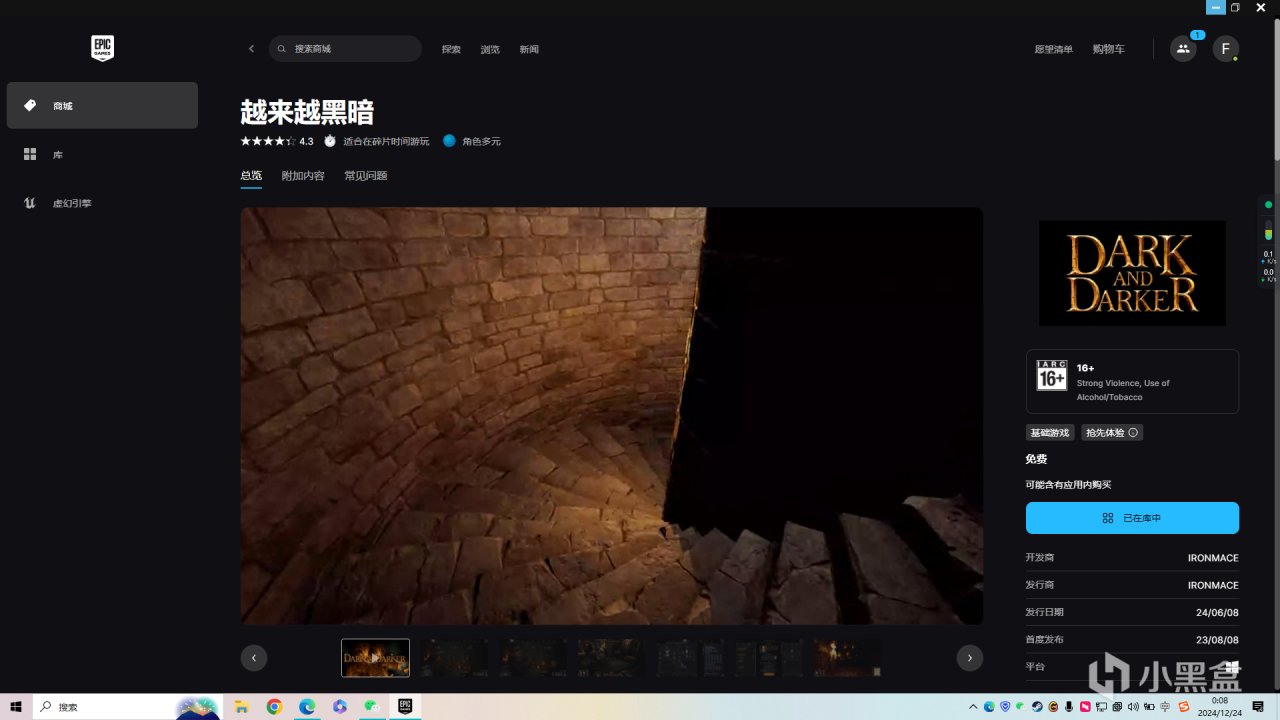Viewport: 1280px width, 720px height.
Task: Click the network icon in system tray
Action: (1101, 707)
